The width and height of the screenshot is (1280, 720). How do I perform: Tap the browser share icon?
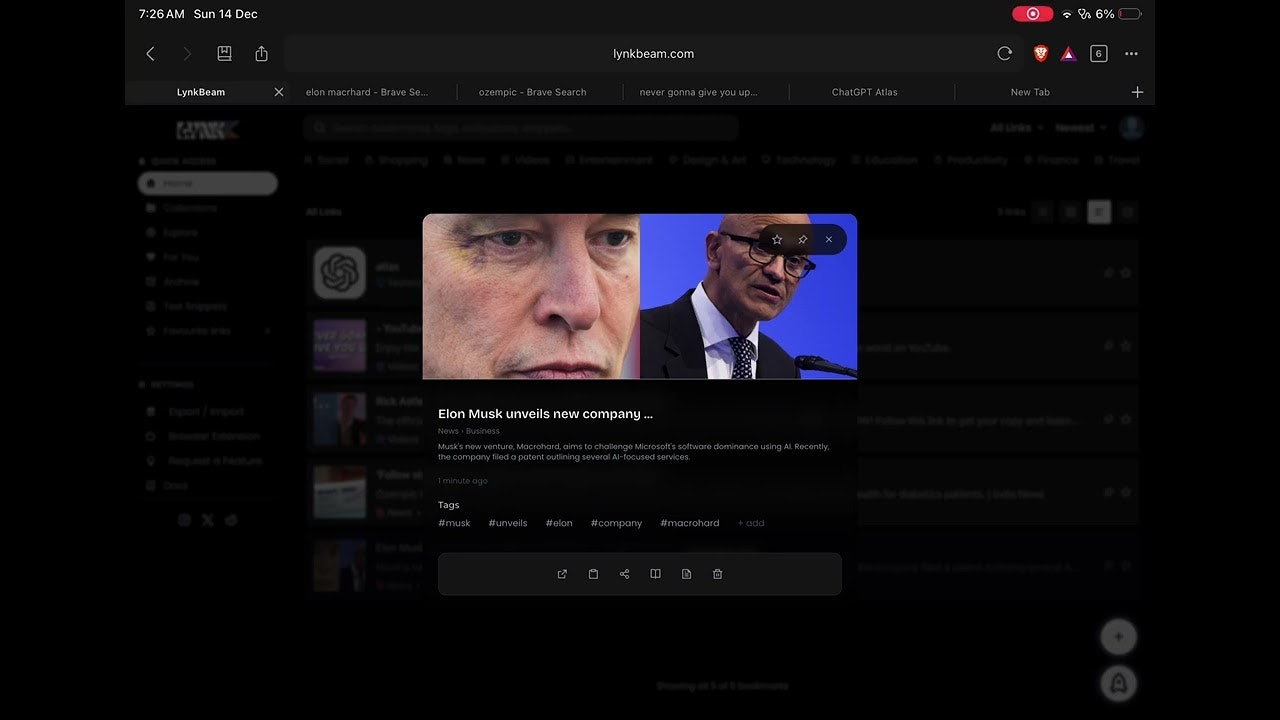coord(261,54)
